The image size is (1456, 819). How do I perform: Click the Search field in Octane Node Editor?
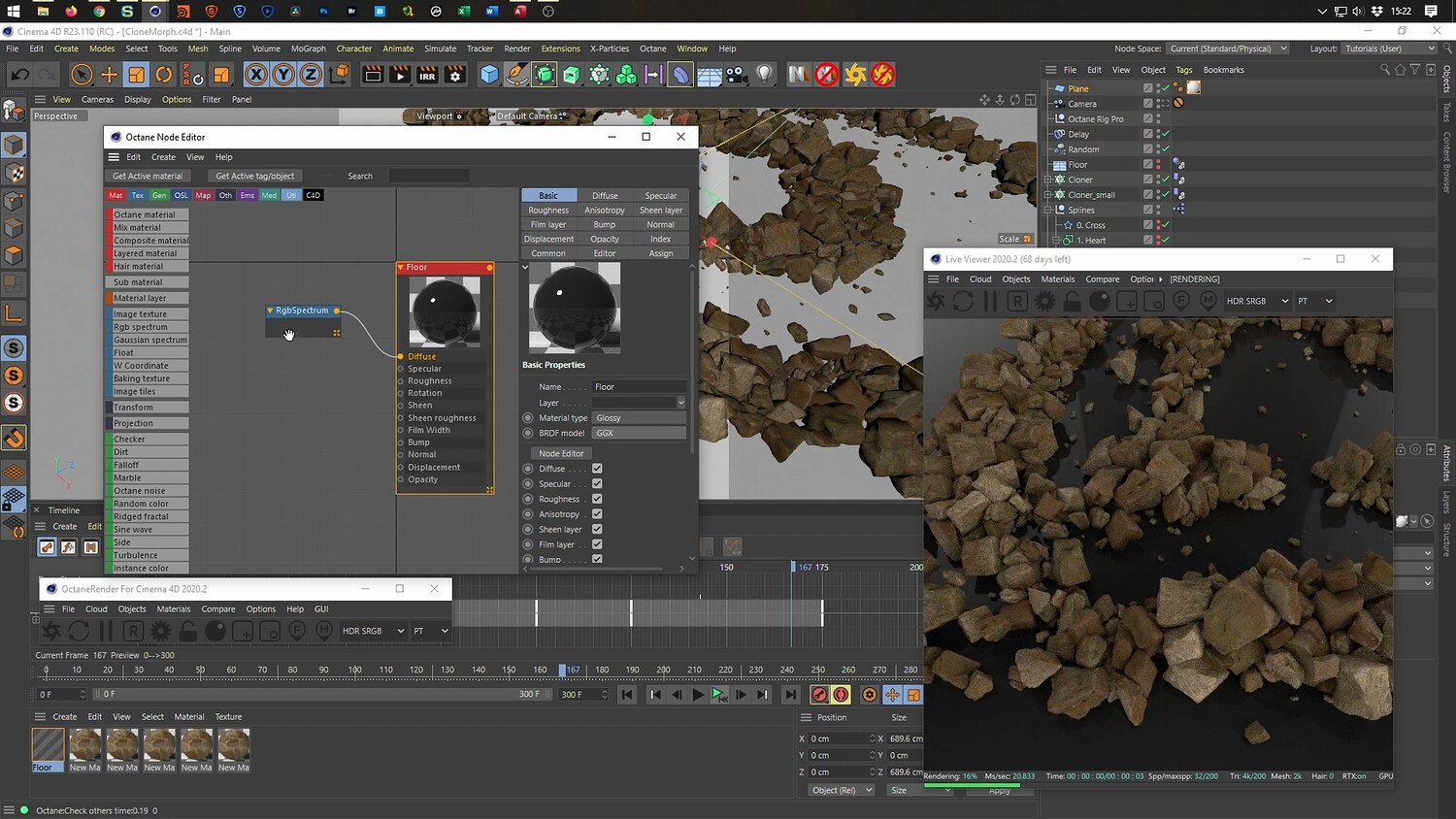point(428,176)
